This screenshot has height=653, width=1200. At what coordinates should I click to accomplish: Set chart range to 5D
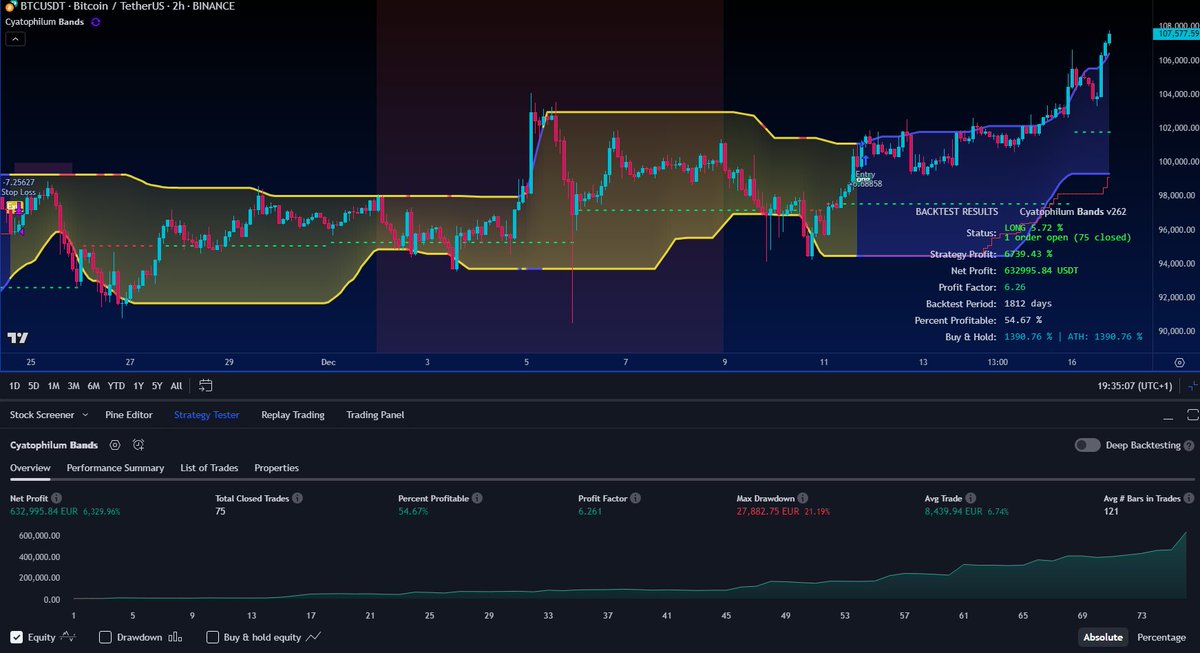pyautogui.click(x=33, y=385)
